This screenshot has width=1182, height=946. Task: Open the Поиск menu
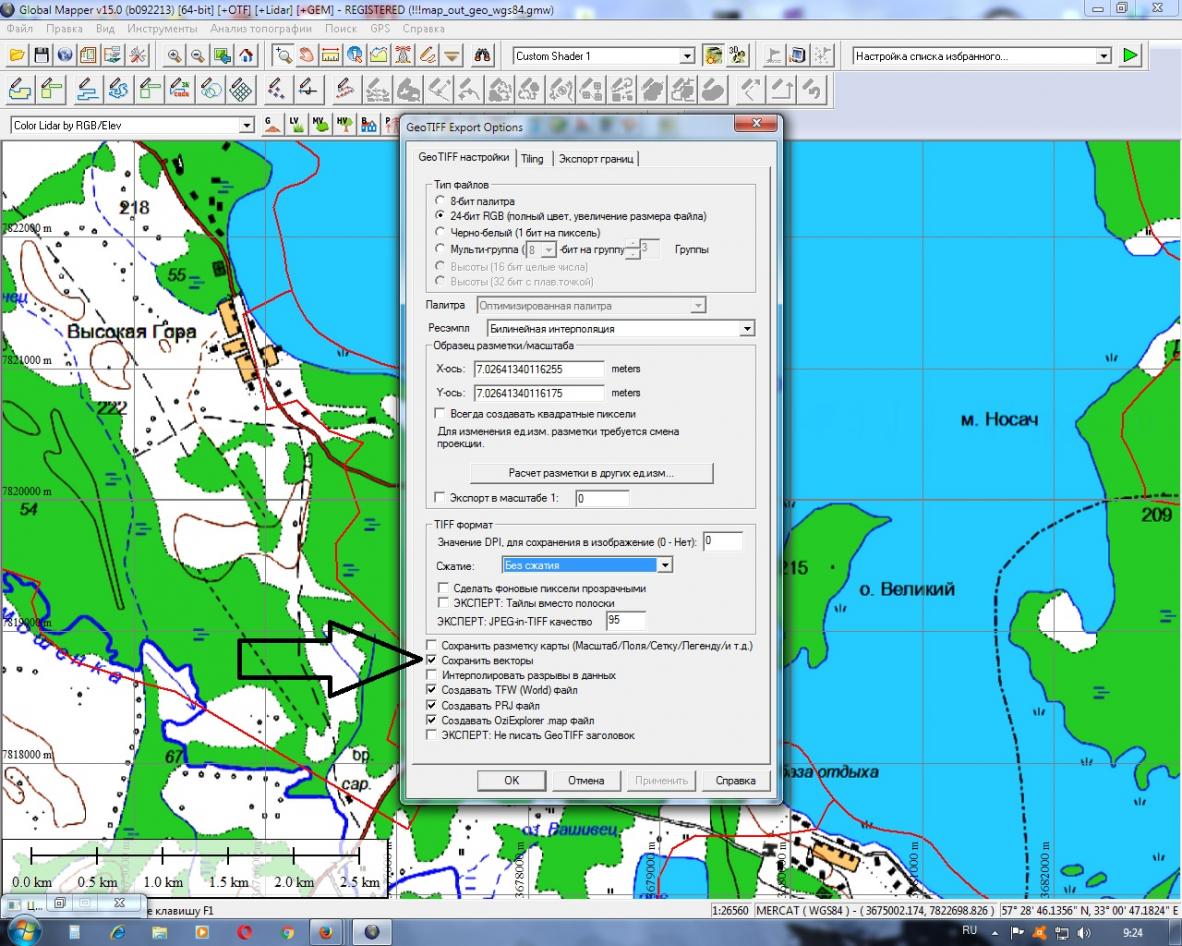tap(340, 29)
